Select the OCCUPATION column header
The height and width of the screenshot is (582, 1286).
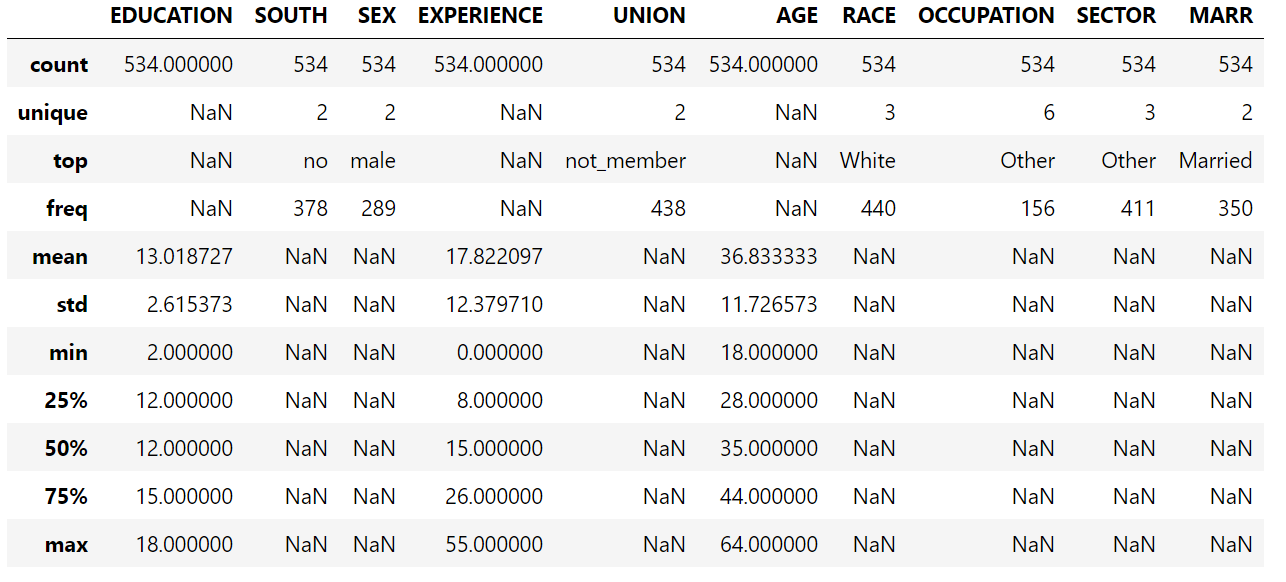[986, 16]
